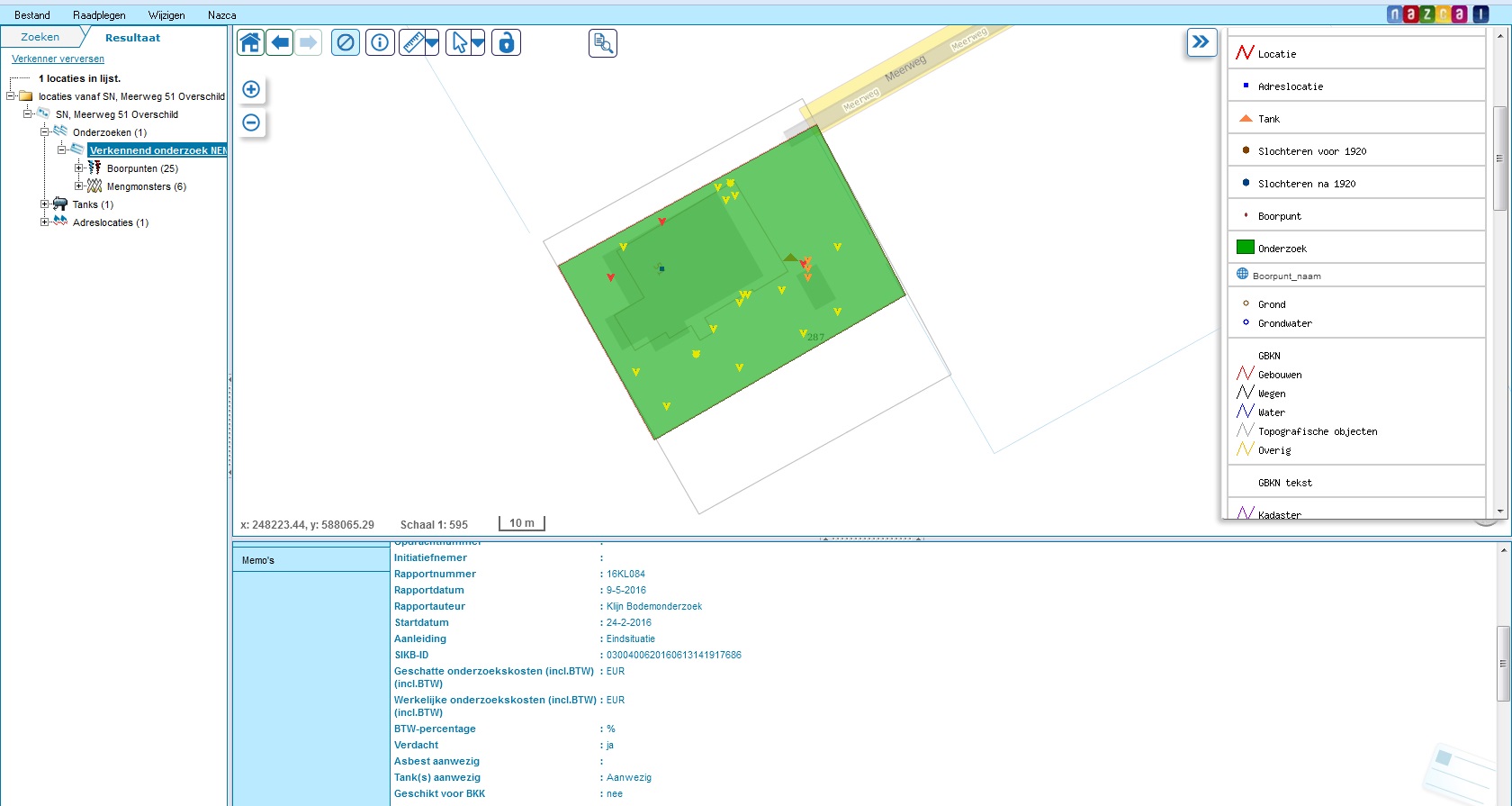This screenshot has width=1512, height=806.
Task: Click the Adreslocatie legend entry
Action: pyautogui.click(x=1291, y=86)
